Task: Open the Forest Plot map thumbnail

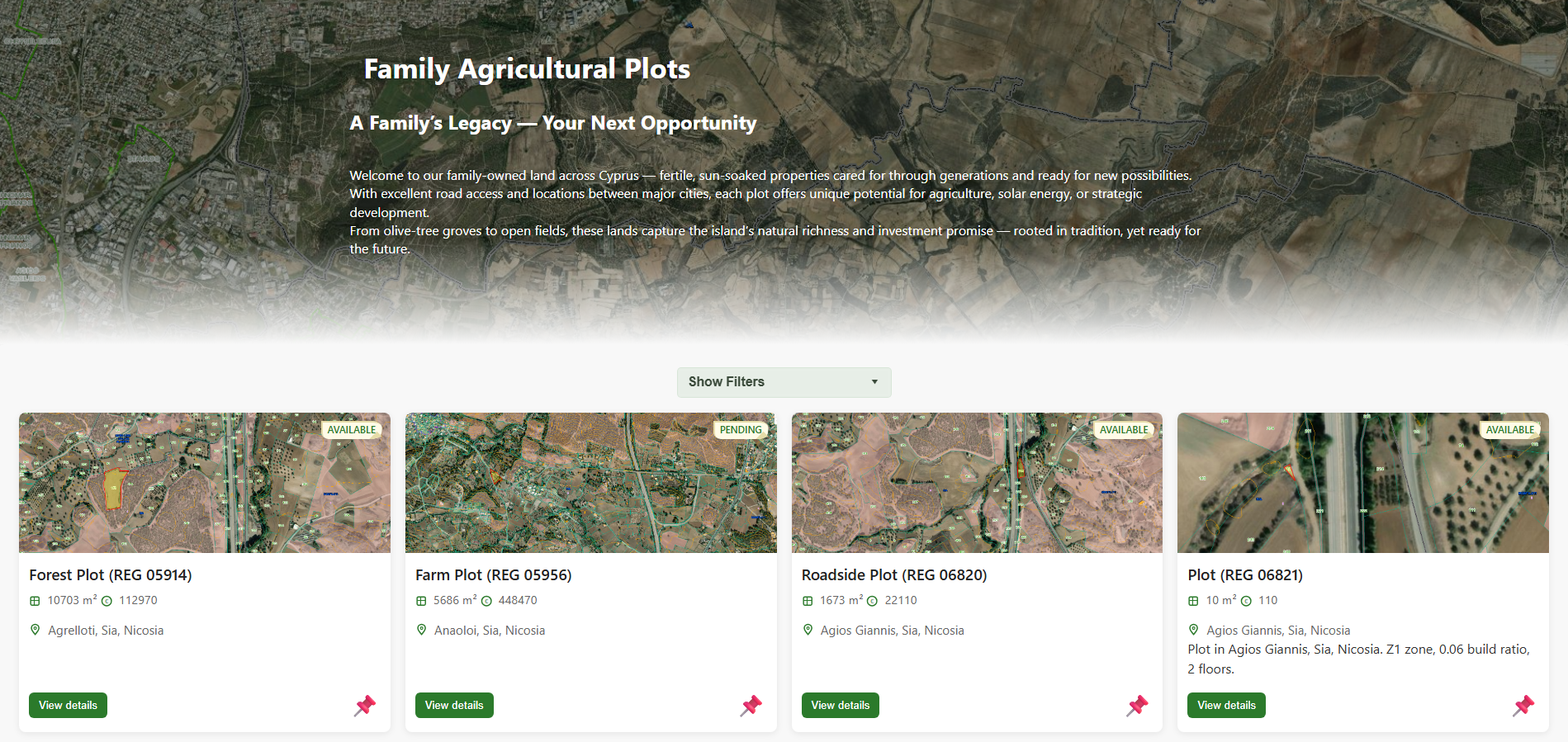Action: 205,483
